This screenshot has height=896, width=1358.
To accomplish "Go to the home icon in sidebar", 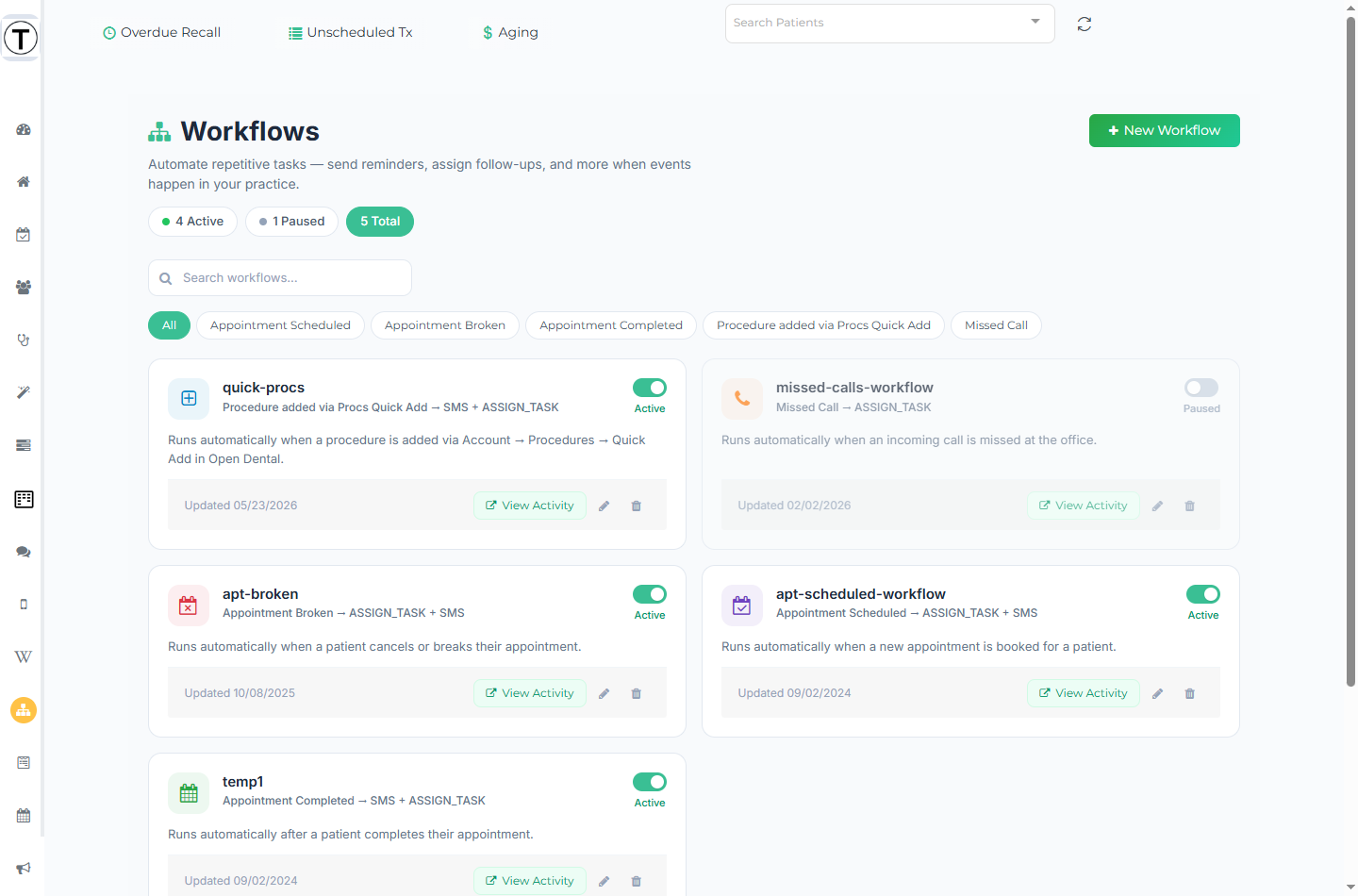I will 24,182.
